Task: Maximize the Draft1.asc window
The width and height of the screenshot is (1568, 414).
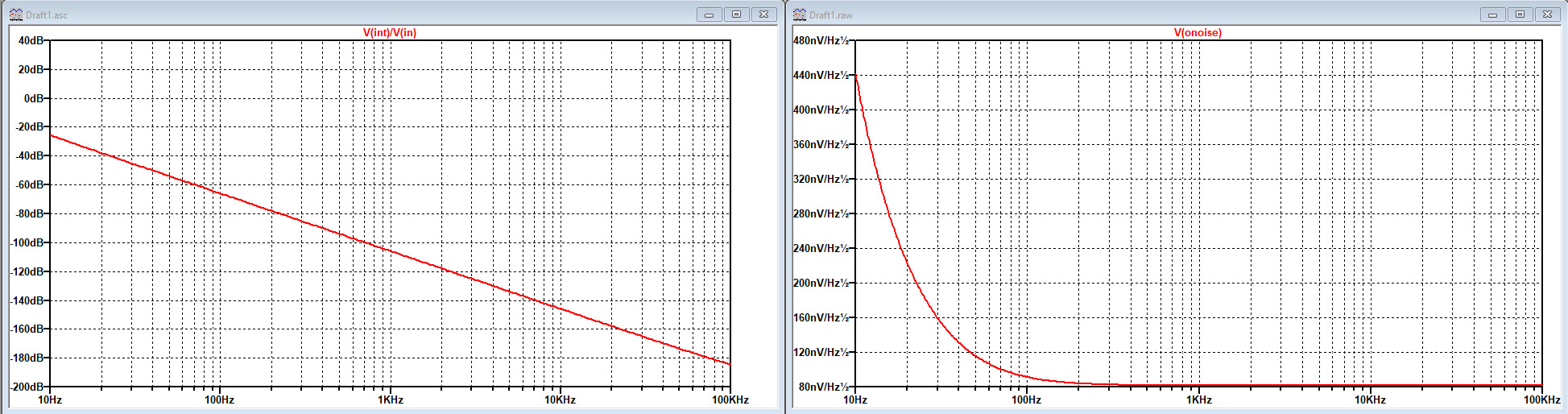Action: pos(737,14)
